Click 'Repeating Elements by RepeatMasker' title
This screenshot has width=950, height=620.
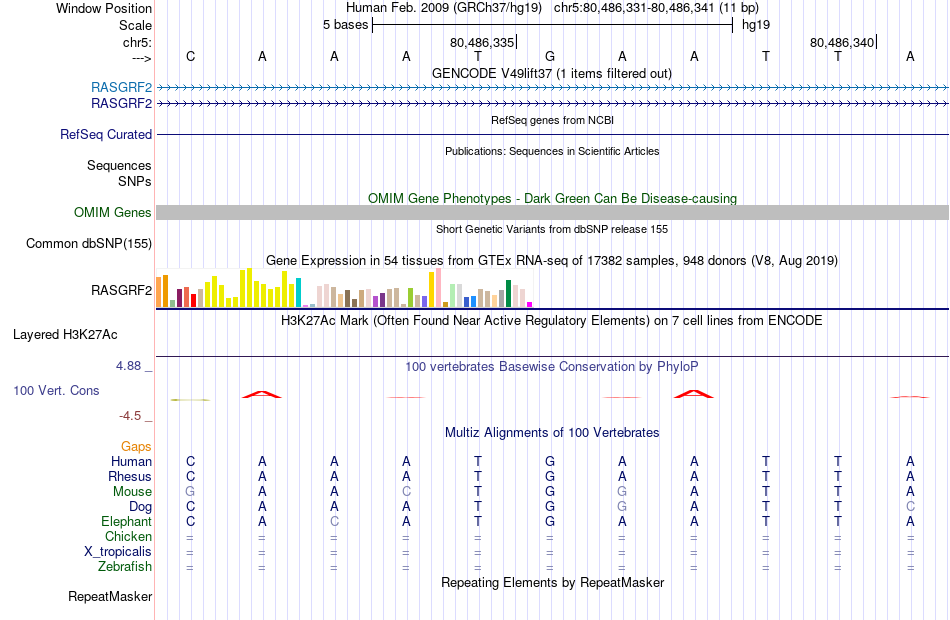tap(553, 583)
